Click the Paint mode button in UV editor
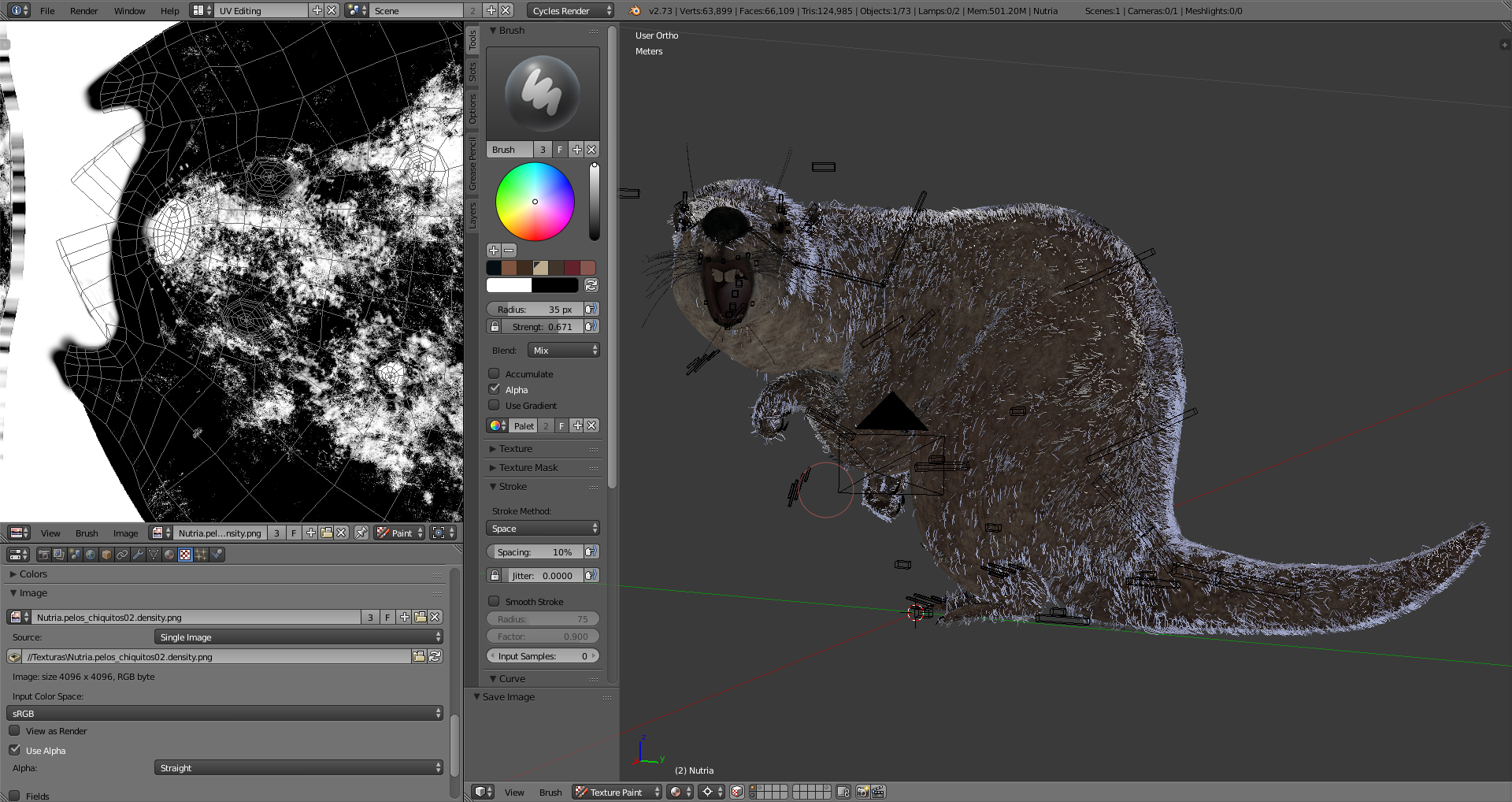 pyautogui.click(x=400, y=533)
